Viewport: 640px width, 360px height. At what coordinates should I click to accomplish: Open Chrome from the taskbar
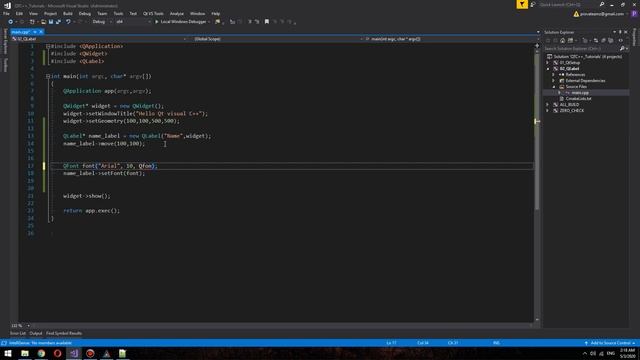point(41,353)
